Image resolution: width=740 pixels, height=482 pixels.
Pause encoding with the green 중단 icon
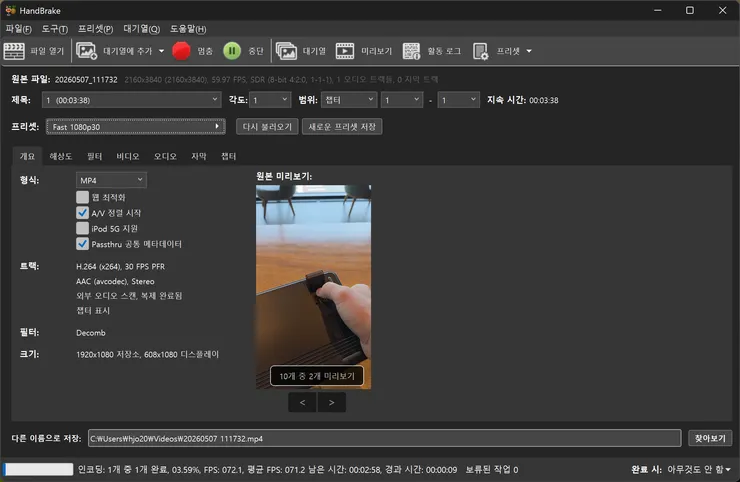pos(232,51)
